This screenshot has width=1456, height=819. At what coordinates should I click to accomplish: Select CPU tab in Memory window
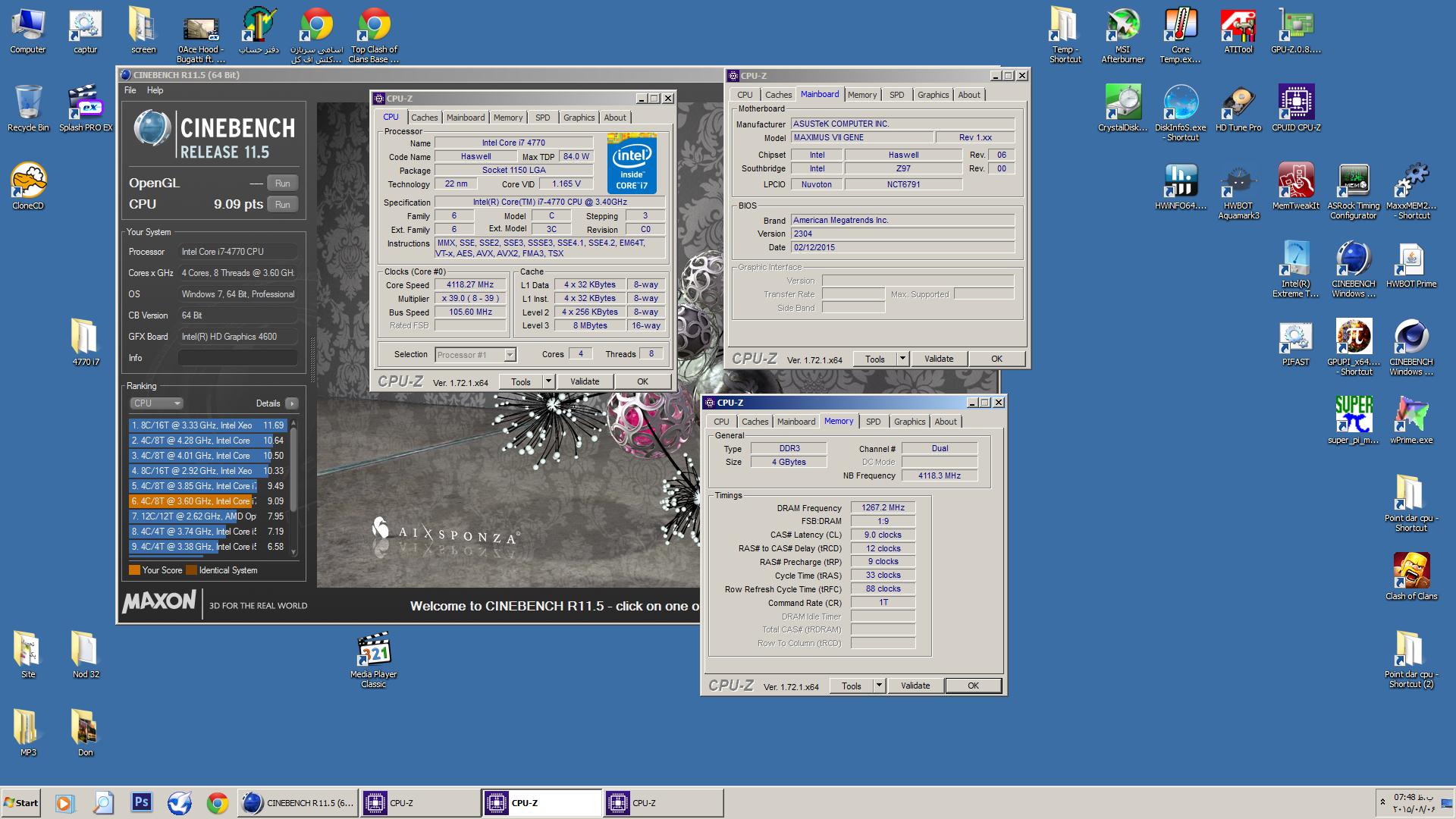tap(721, 422)
